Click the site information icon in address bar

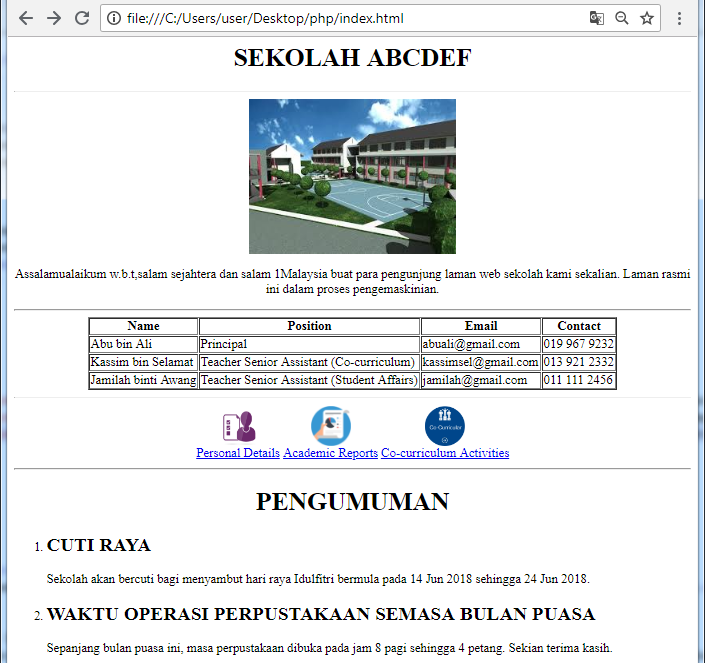click(x=114, y=18)
